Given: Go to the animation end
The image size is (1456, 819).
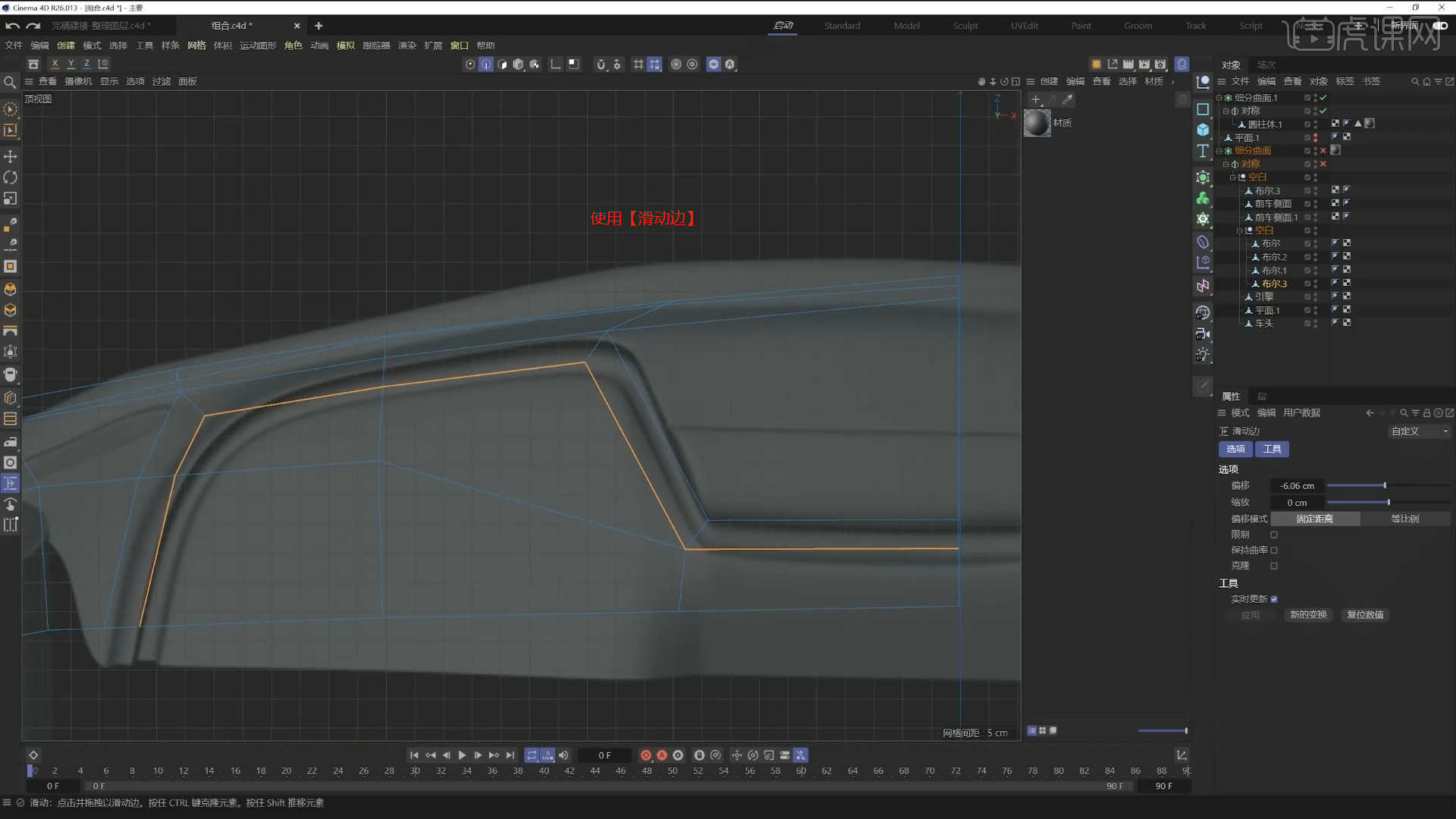Looking at the screenshot, I should (510, 755).
